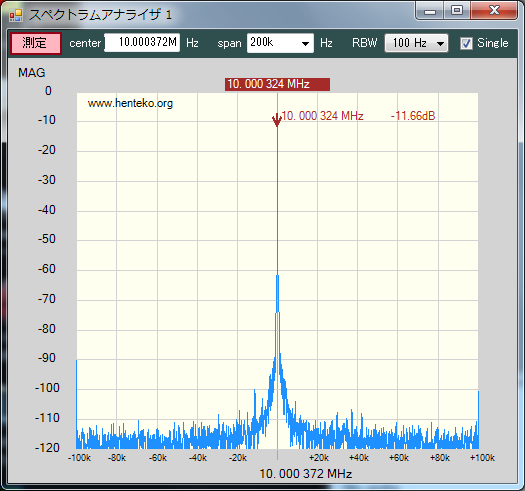This screenshot has width=525, height=491.
Task: Click the -100k axis label
Action: (79, 458)
